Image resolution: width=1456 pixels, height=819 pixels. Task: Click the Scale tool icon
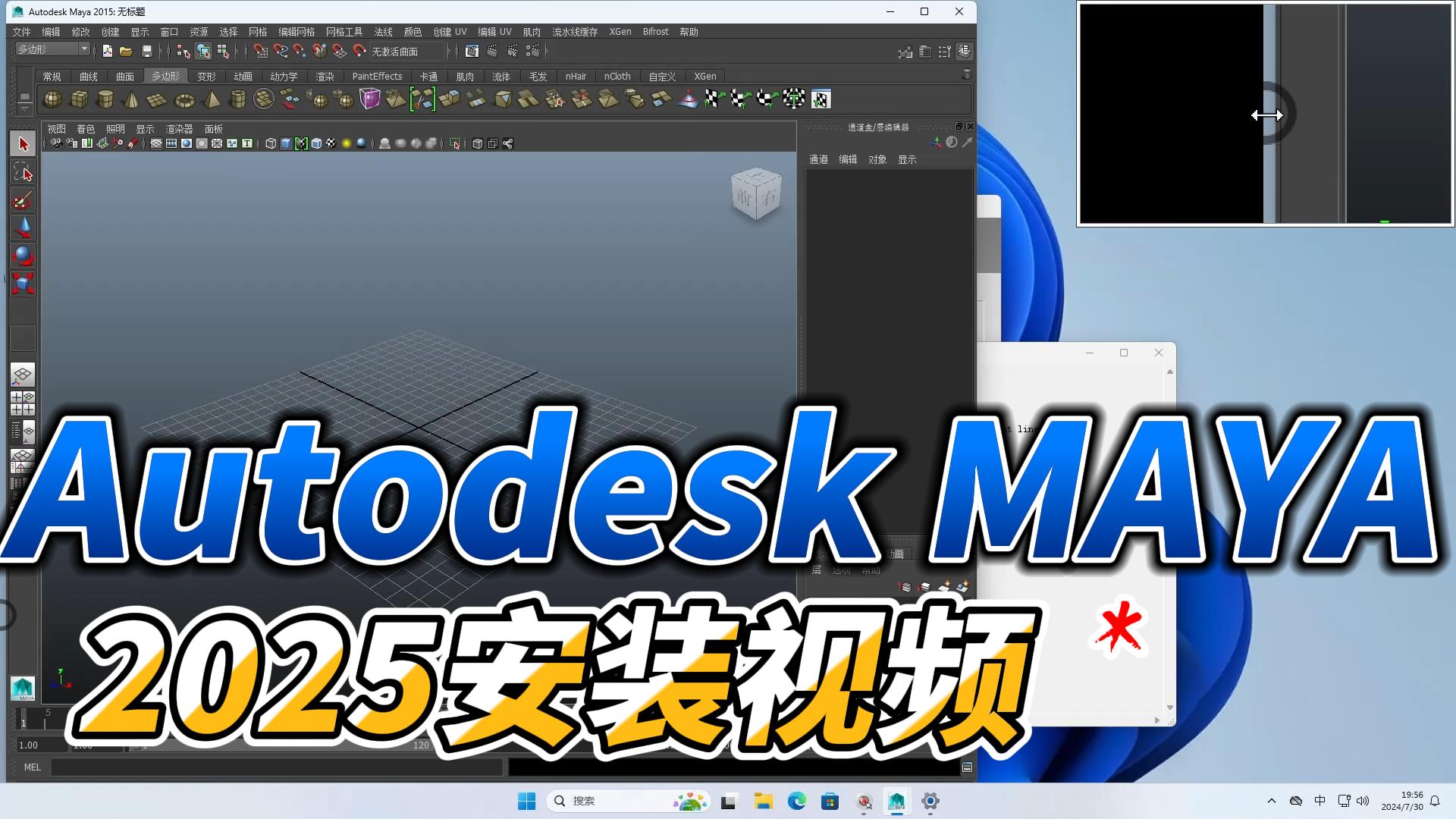tap(23, 284)
